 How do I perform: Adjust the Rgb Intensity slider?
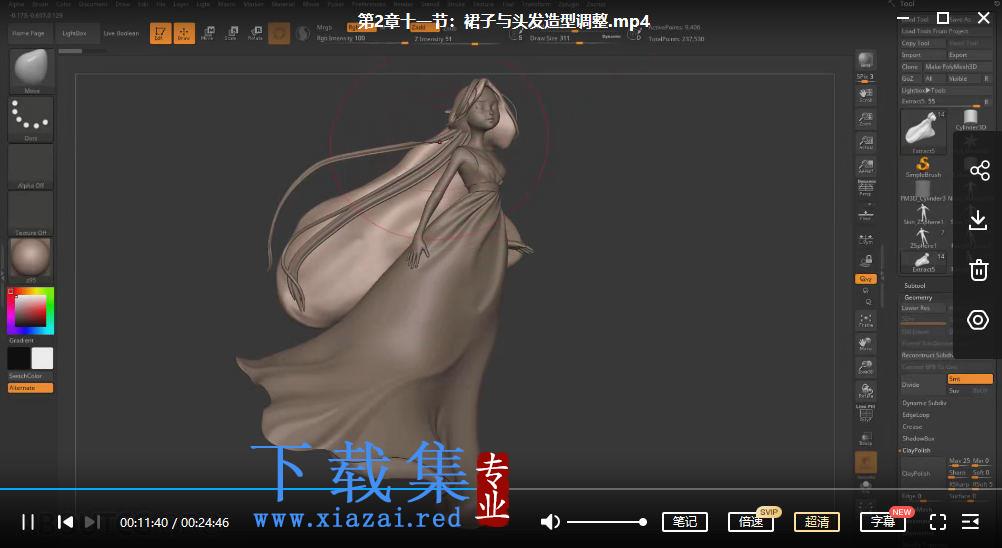coord(362,39)
